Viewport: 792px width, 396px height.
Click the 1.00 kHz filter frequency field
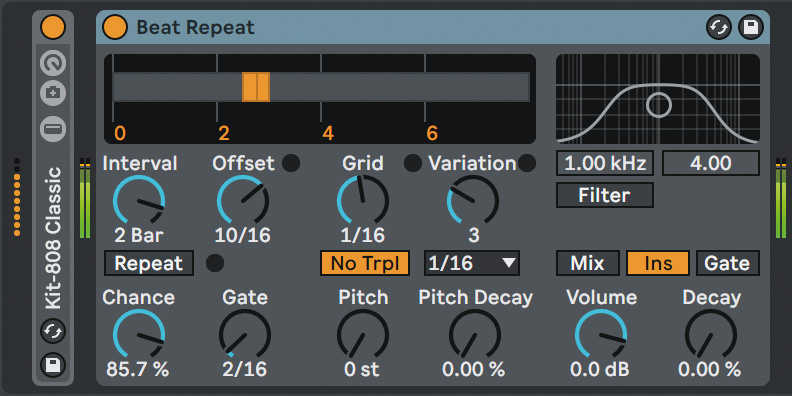[x=605, y=163]
